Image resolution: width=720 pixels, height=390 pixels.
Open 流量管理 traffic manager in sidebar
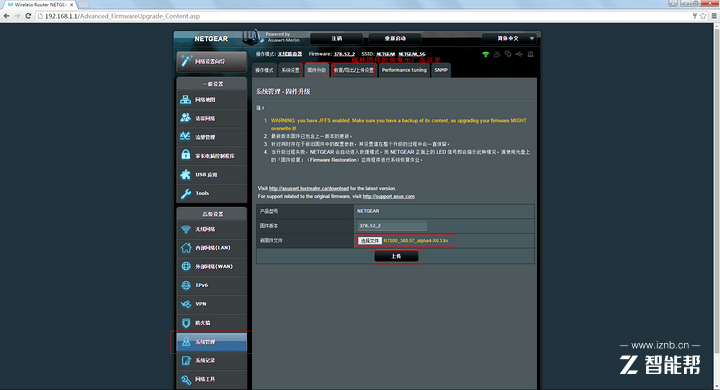212,137
